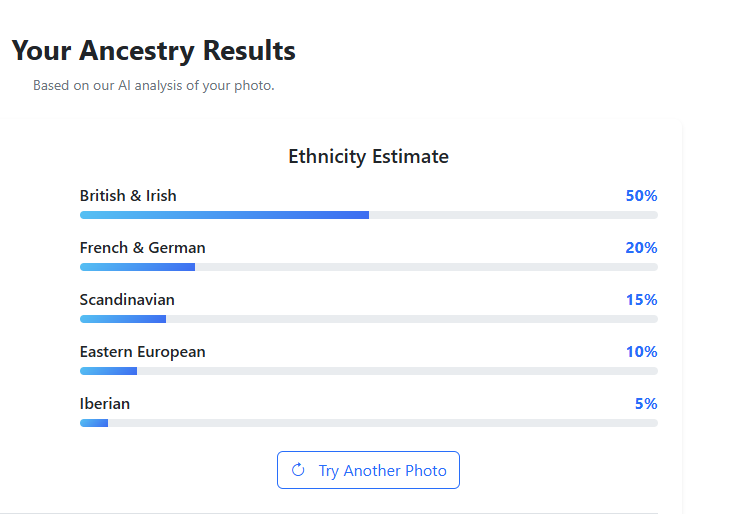The image size is (729, 514).
Task: Click the refresh icon in Try Another Photo
Action: pyautogui.click(x=298, y=470)
